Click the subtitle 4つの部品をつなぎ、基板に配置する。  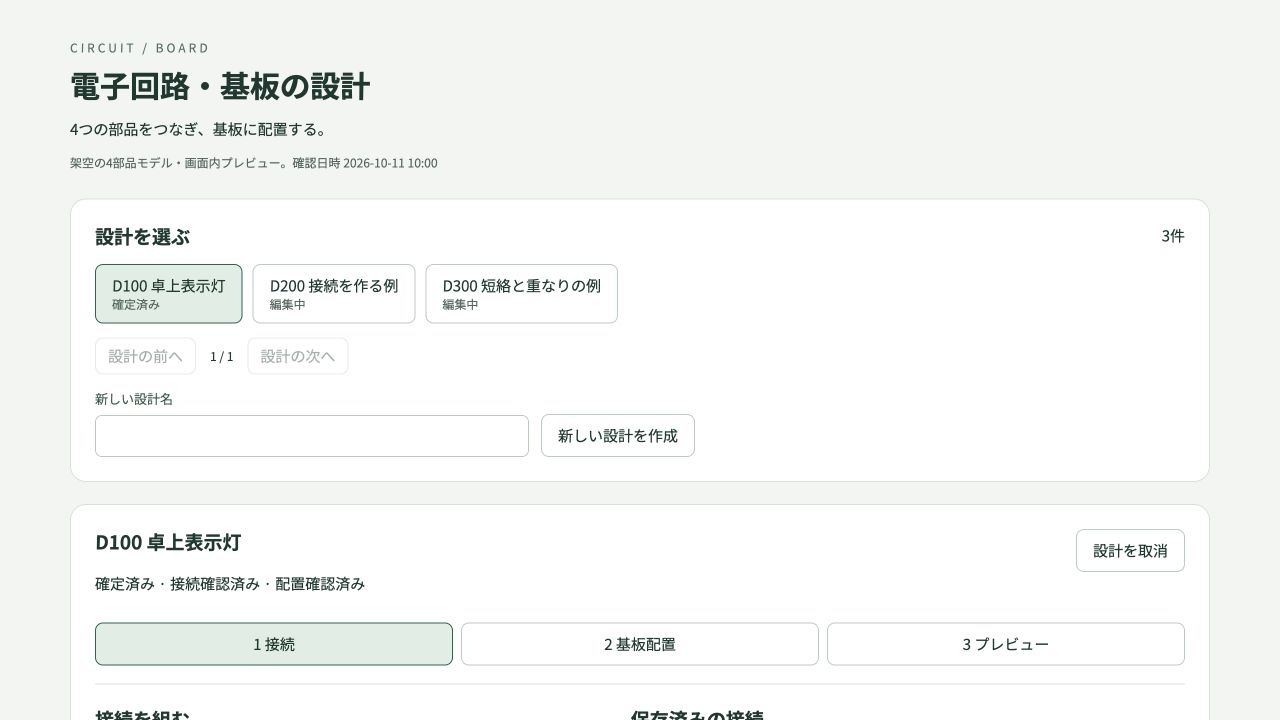[x=199, y=130]
